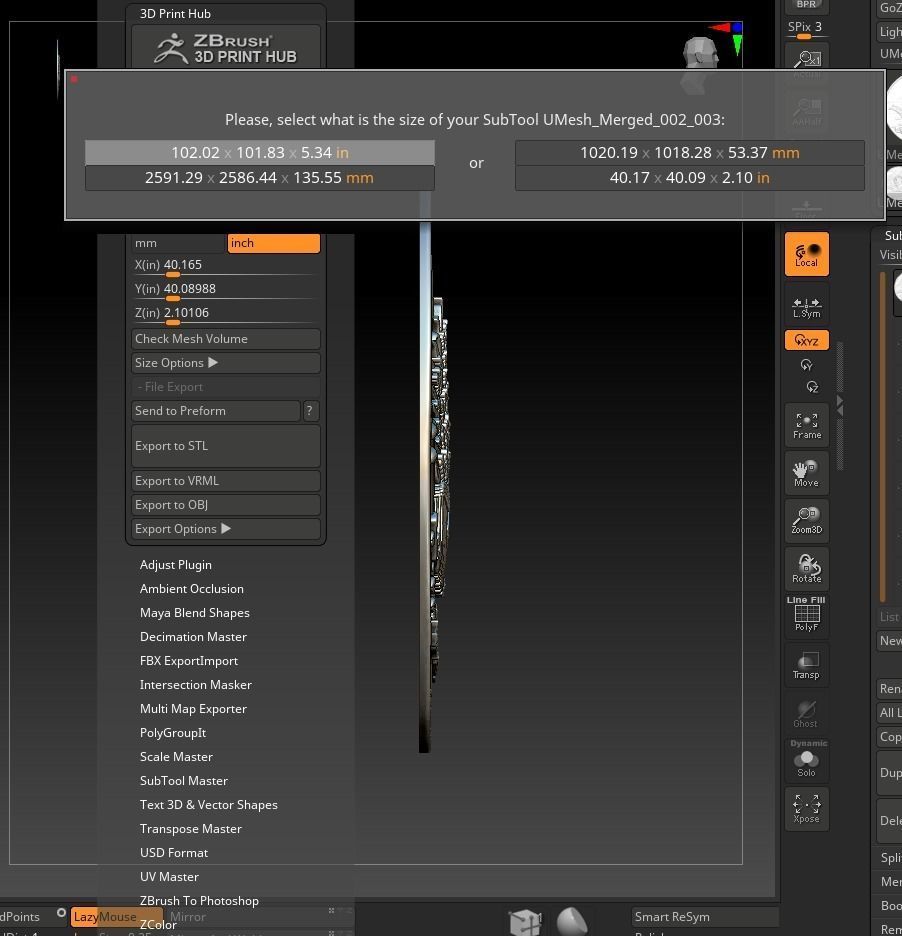
Task: Toggle Transp transparency mode
Action: (806, 665)
